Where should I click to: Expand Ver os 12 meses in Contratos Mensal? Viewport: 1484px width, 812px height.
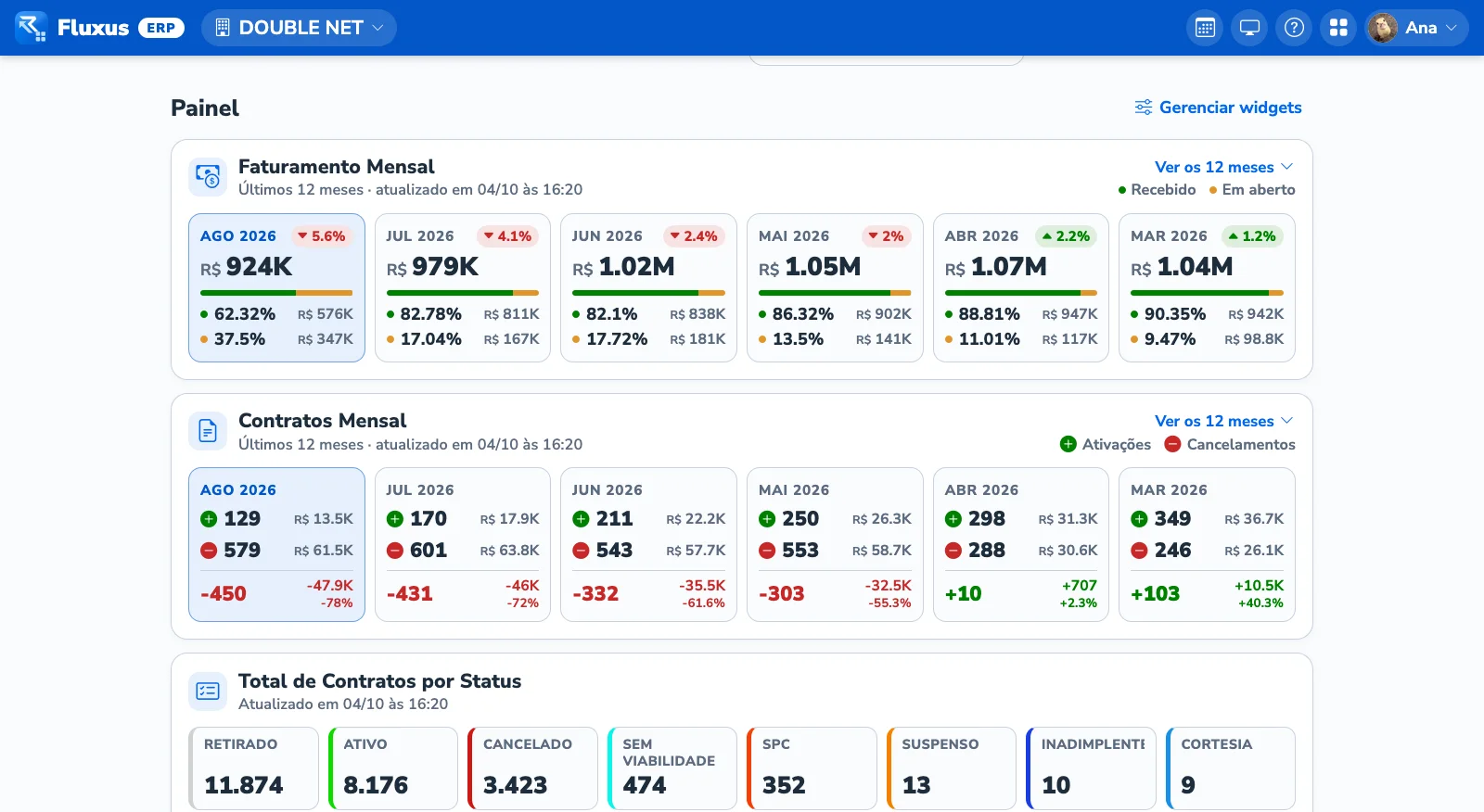point(1224,421)
